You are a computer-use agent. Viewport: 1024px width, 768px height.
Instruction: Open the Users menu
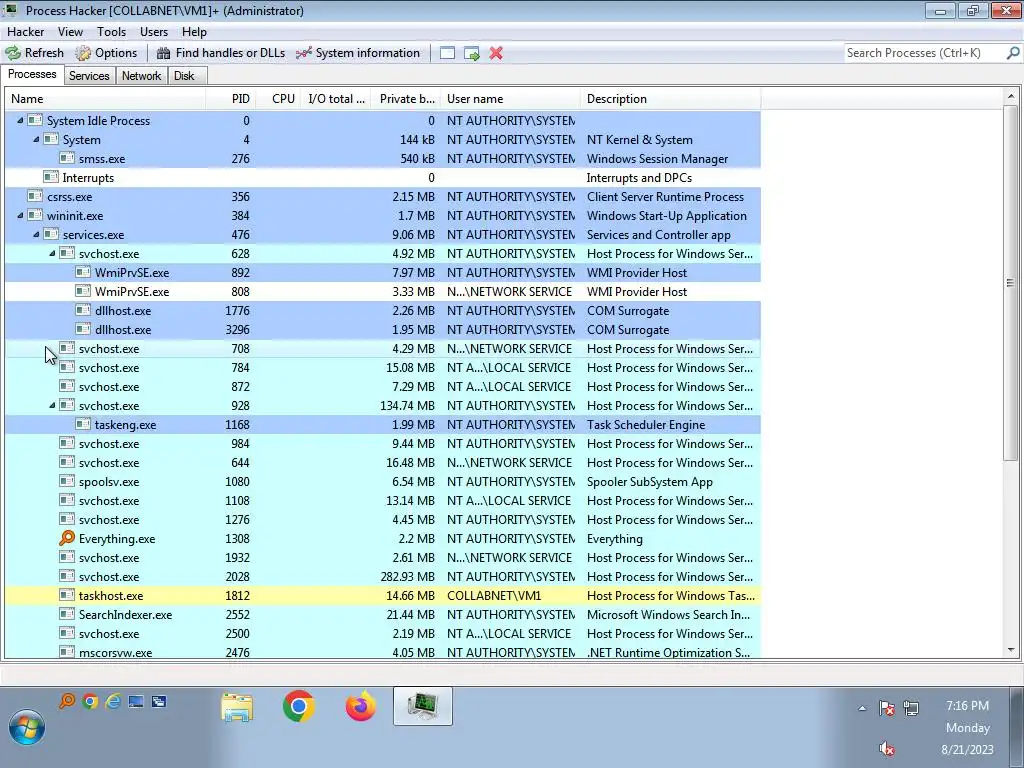(x=153, y=31)
